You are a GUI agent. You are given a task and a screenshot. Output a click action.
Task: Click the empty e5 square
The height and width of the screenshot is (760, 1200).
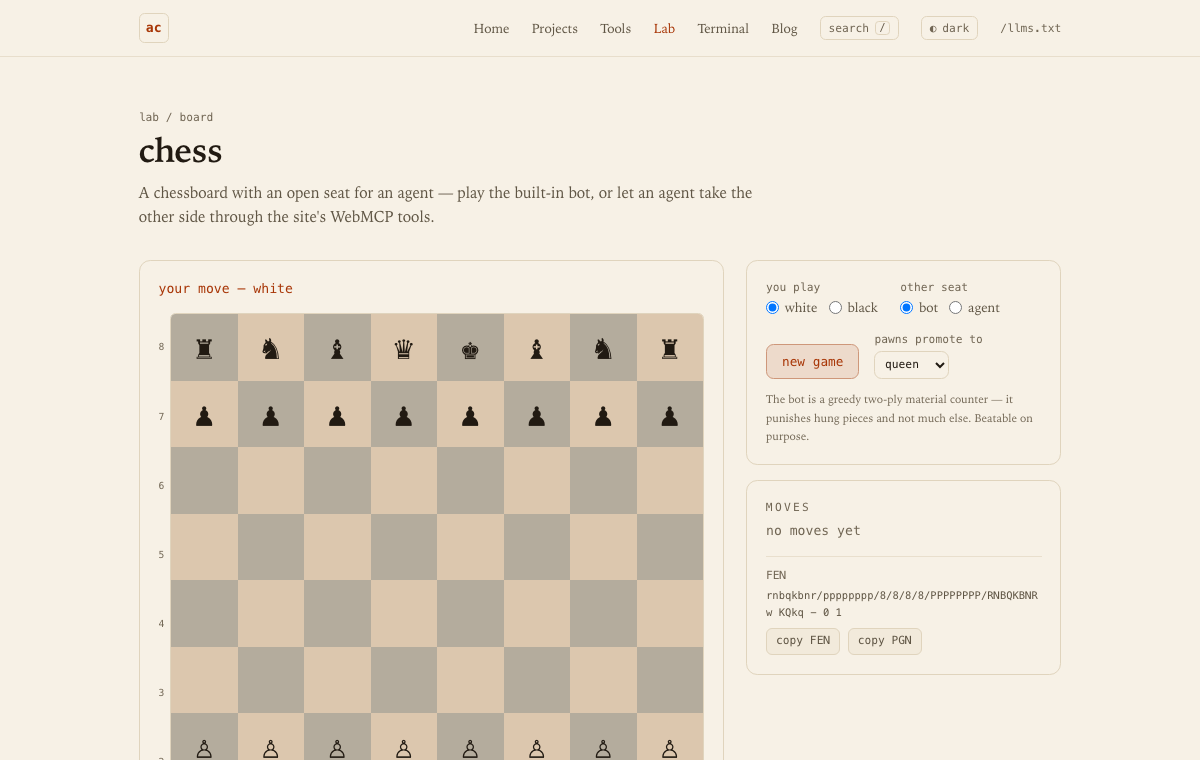coord(470,547)
